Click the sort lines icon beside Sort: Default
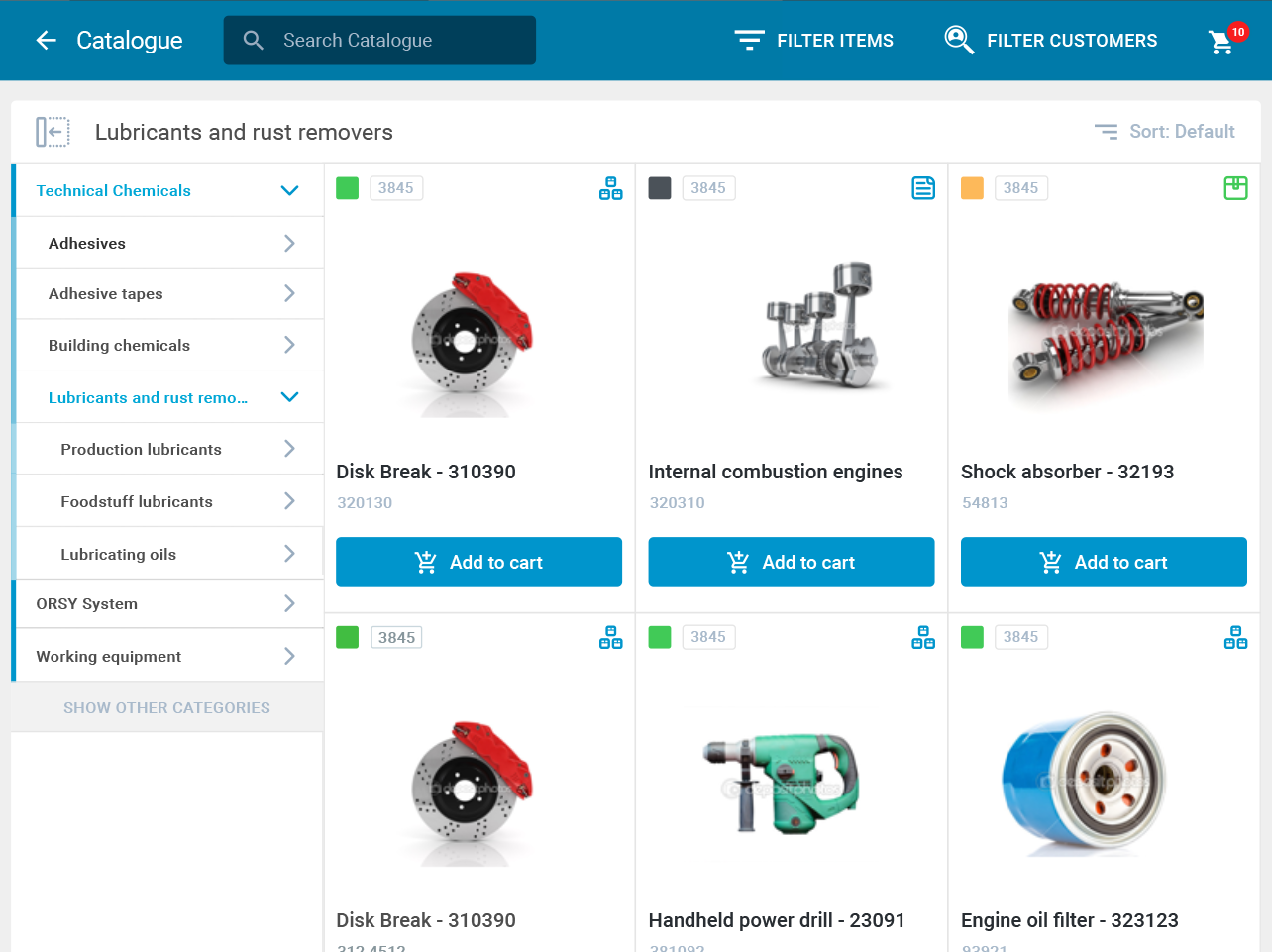1272x952 pixels. tap(1106, 131)
